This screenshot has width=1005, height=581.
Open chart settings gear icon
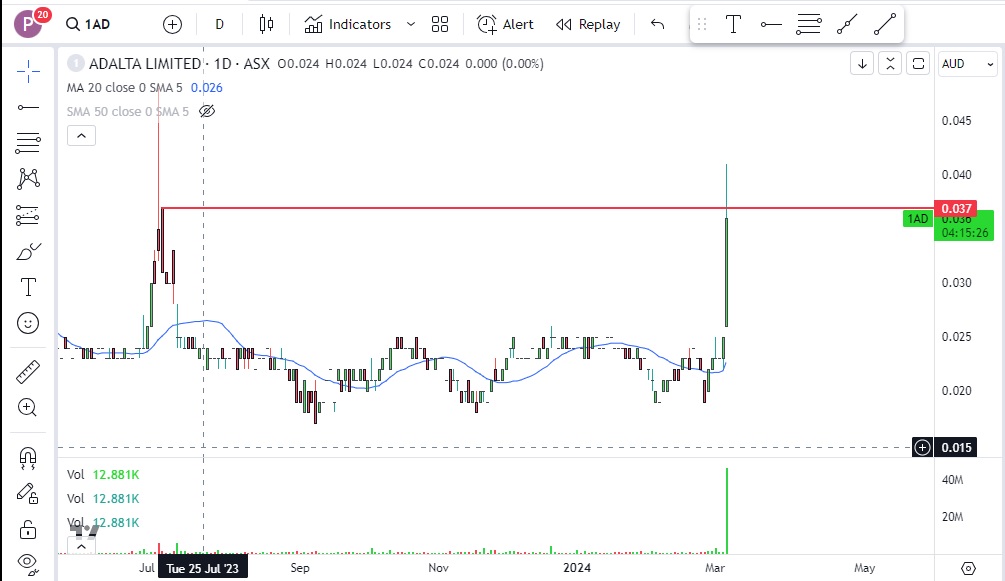click(968, 568)
